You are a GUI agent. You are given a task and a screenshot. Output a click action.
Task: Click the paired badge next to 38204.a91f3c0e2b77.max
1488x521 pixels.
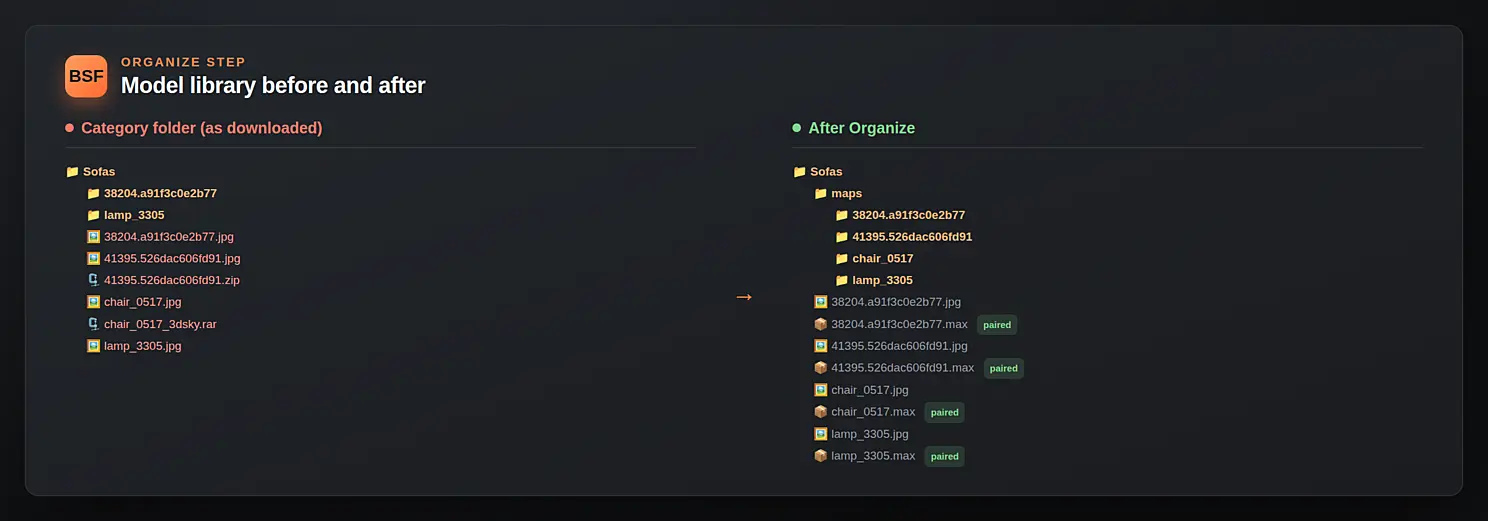[997, 325]
